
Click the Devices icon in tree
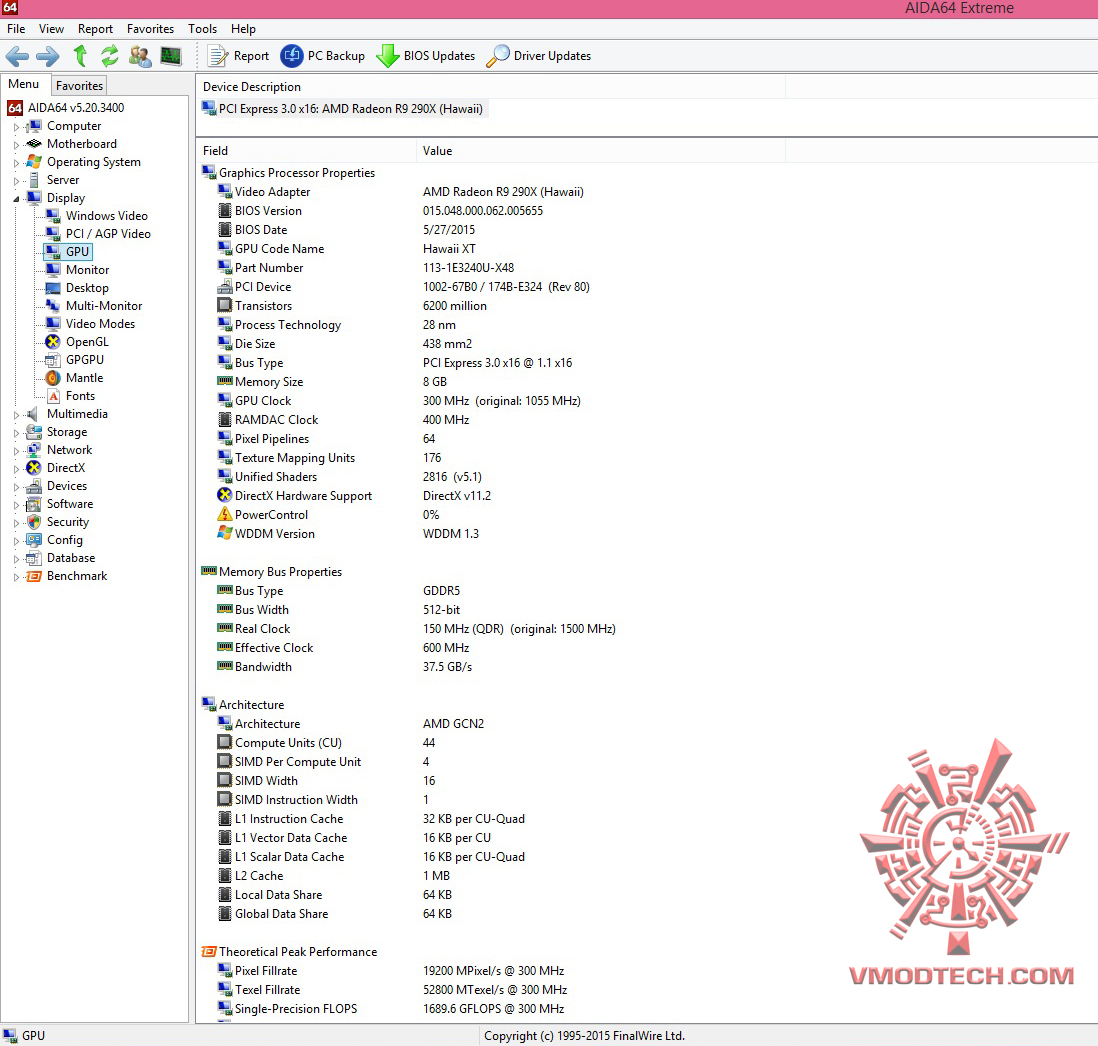[x=34, y=486]
